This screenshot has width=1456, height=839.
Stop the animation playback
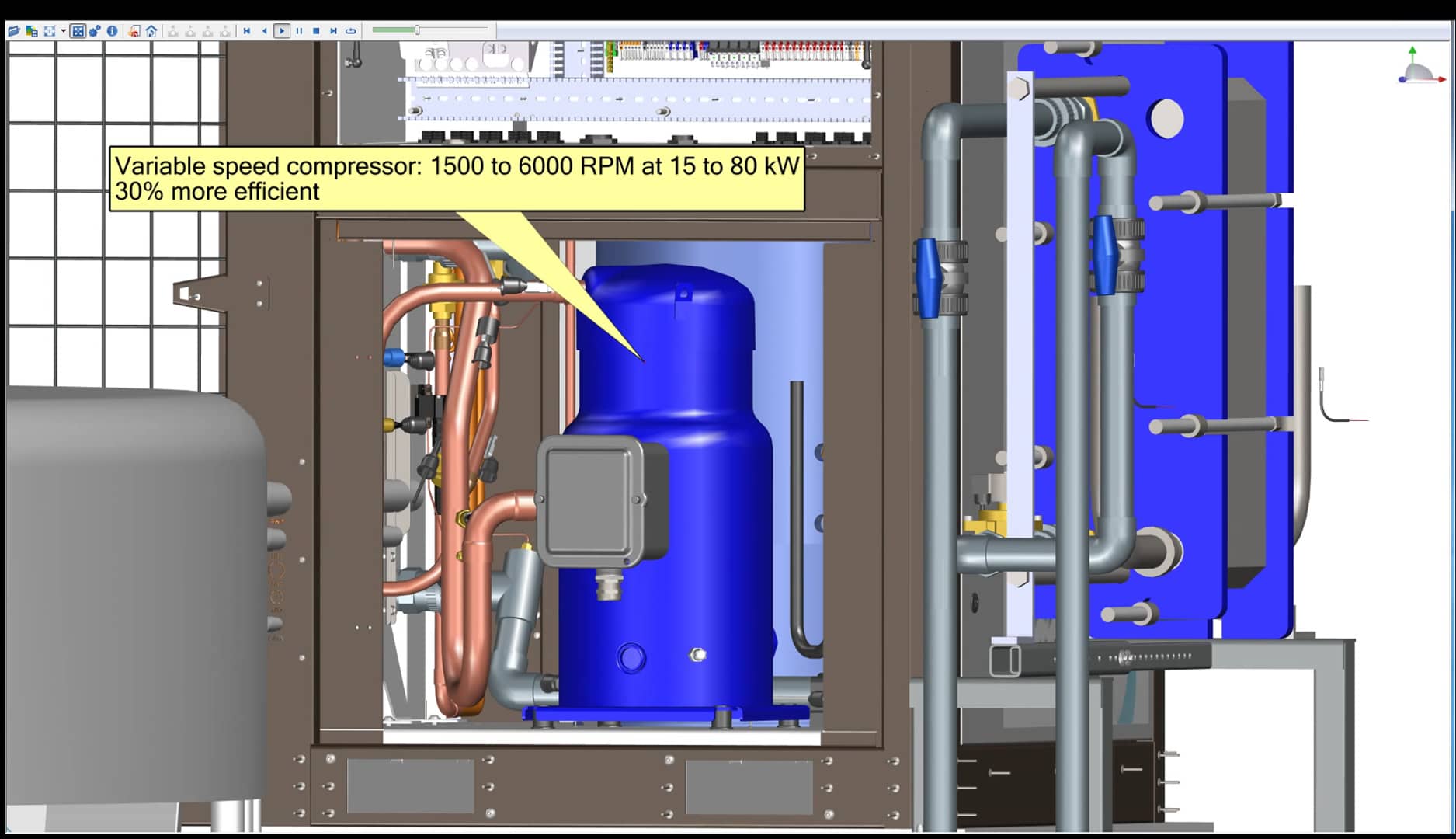coord(315,31)
